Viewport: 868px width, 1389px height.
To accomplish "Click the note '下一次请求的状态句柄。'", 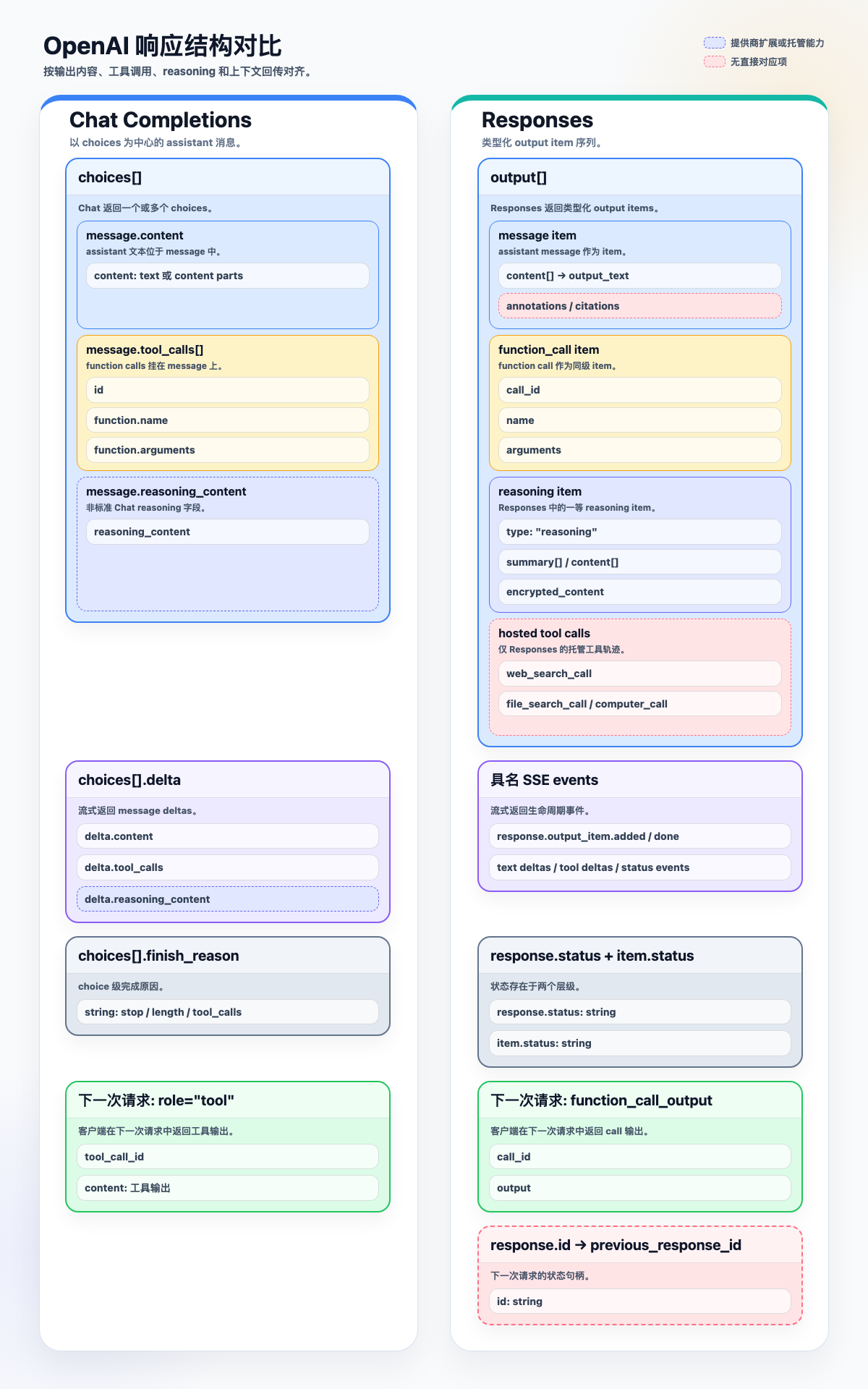I will pyautogui.click(x=542, y=1276).
